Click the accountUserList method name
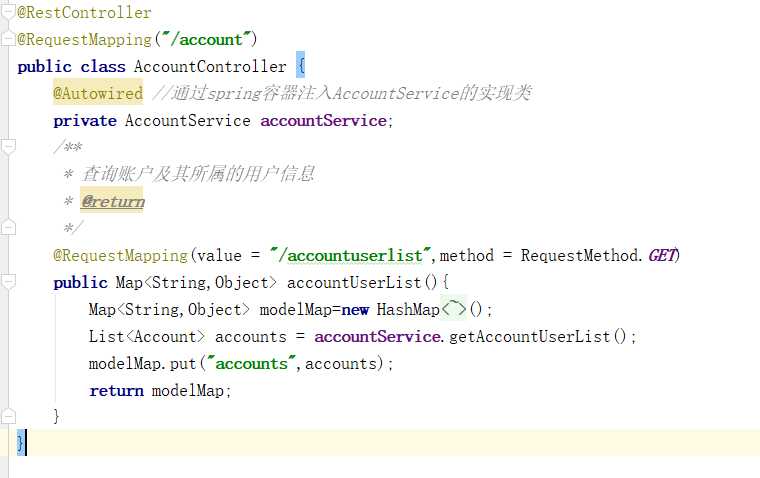This screenshot has width=760, height=478. click(x=354, y=282)
